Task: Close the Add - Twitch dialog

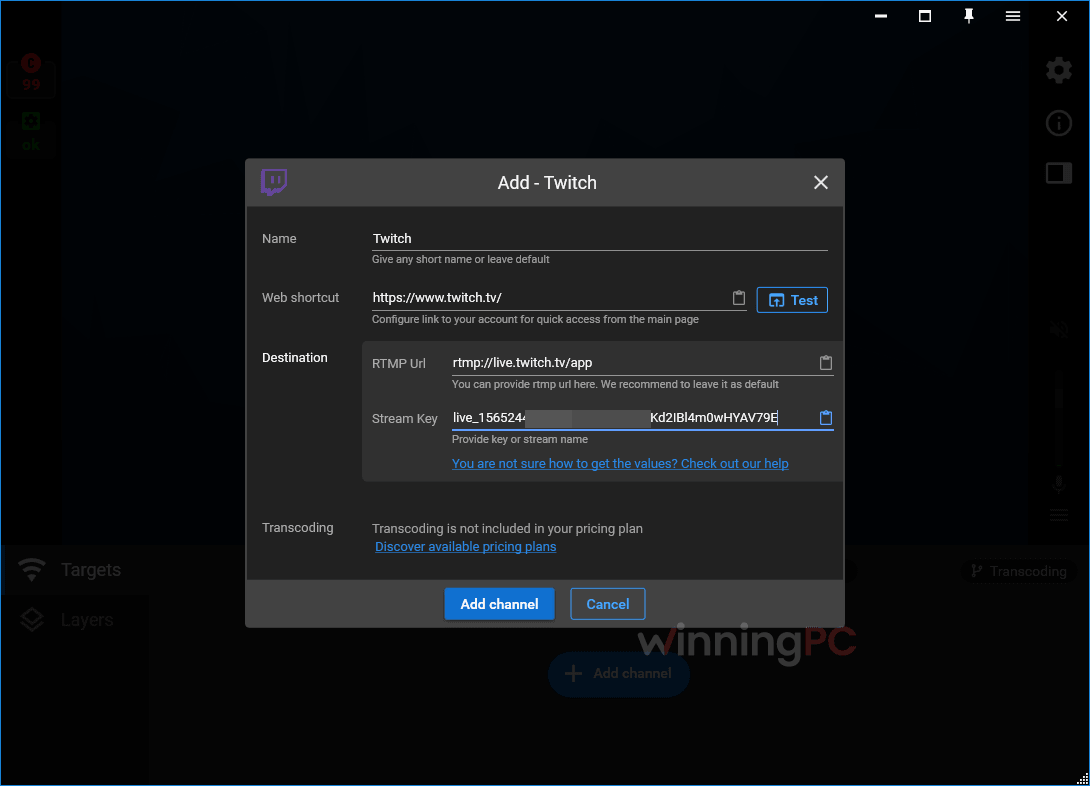Action: (x=820, y=182)
